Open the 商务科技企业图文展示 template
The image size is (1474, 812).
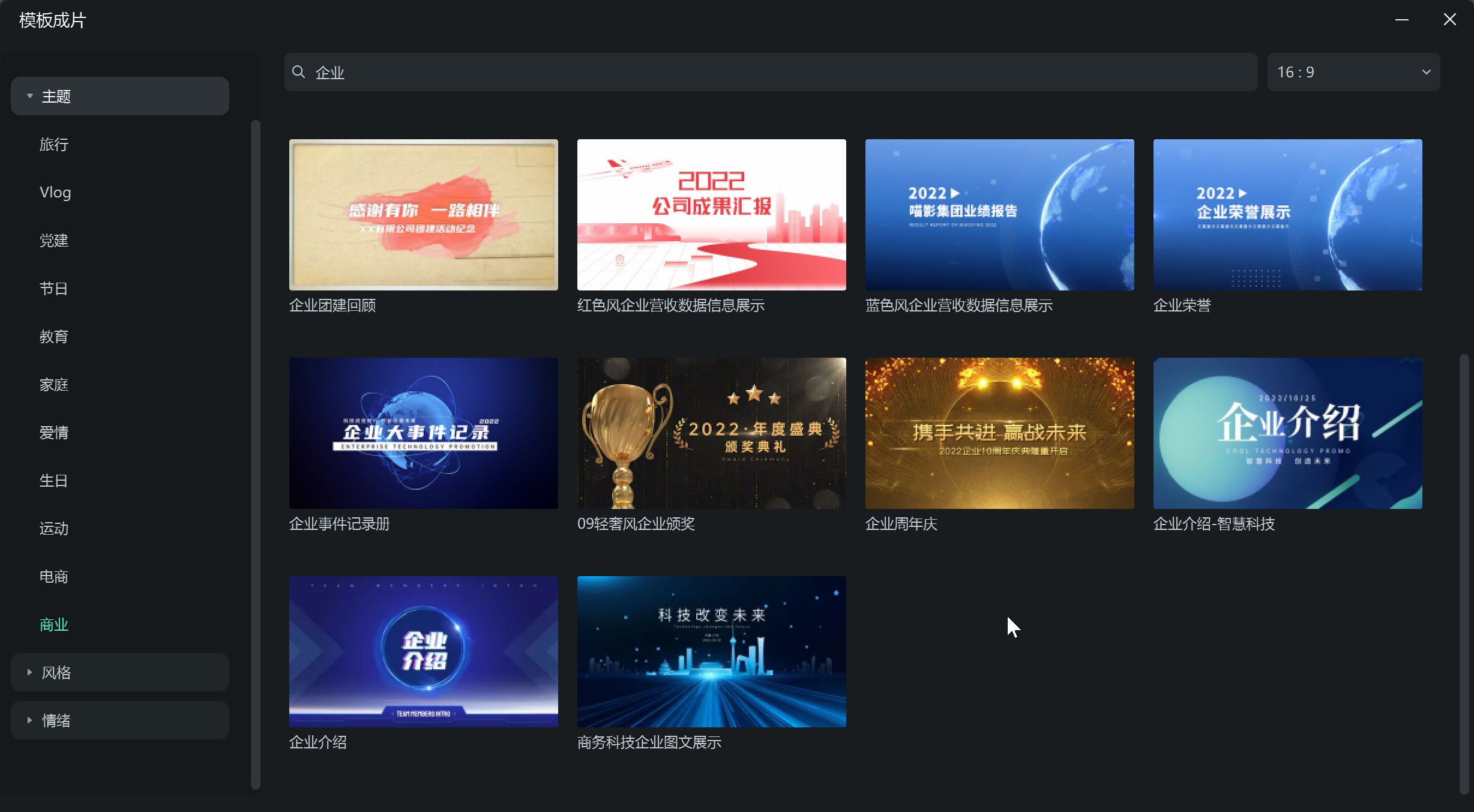[711, 652]
